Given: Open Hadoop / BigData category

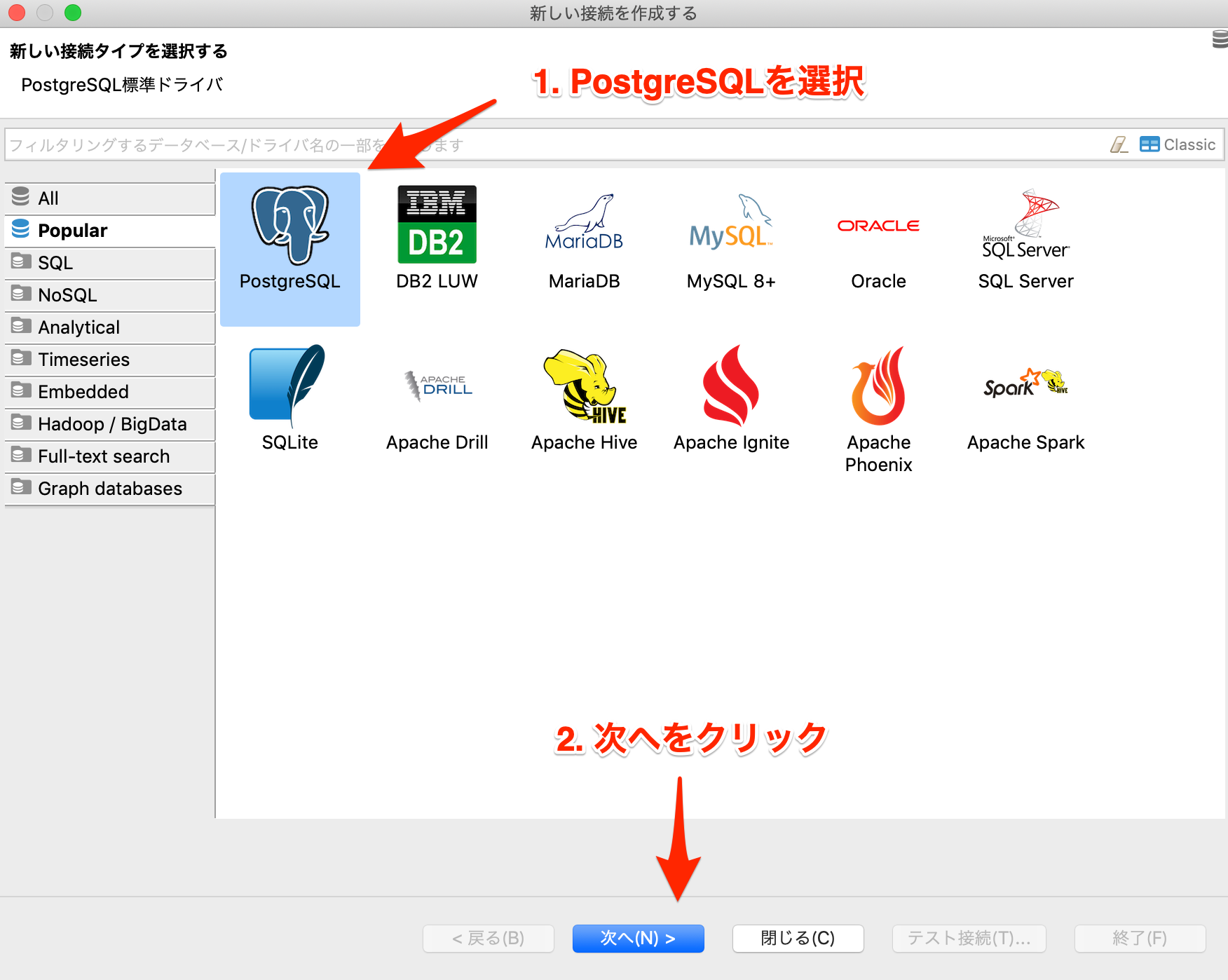Looking at the screenshot, I should (110, 424).
